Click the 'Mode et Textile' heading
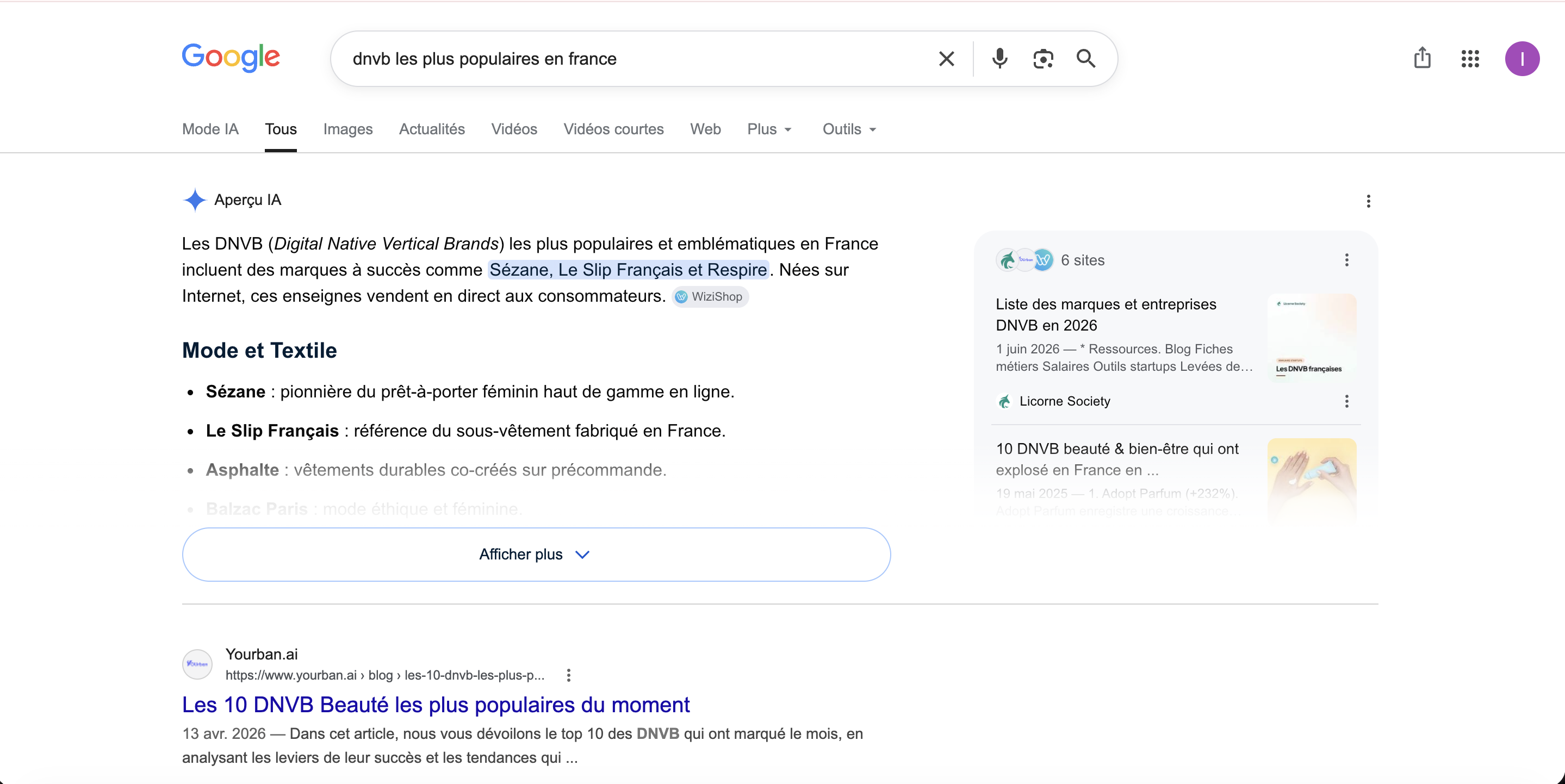Viewport: 1565px width, 784px height. 259,350
